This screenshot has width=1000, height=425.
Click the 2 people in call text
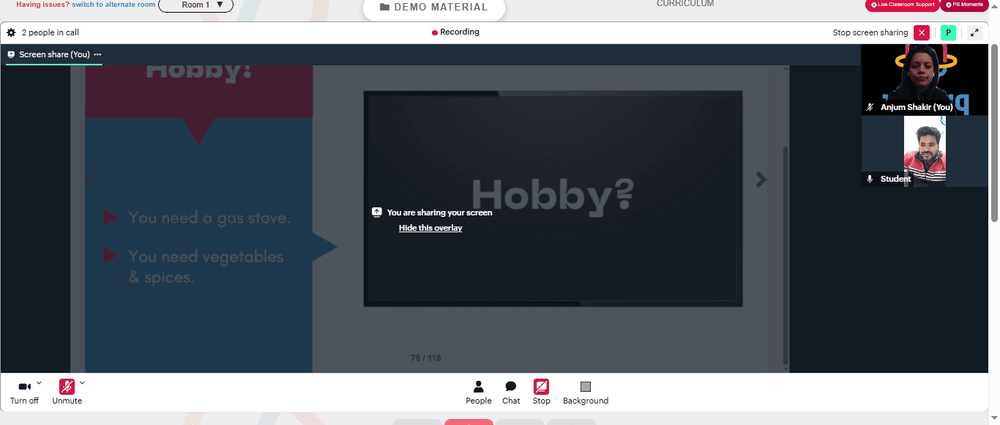50,33
